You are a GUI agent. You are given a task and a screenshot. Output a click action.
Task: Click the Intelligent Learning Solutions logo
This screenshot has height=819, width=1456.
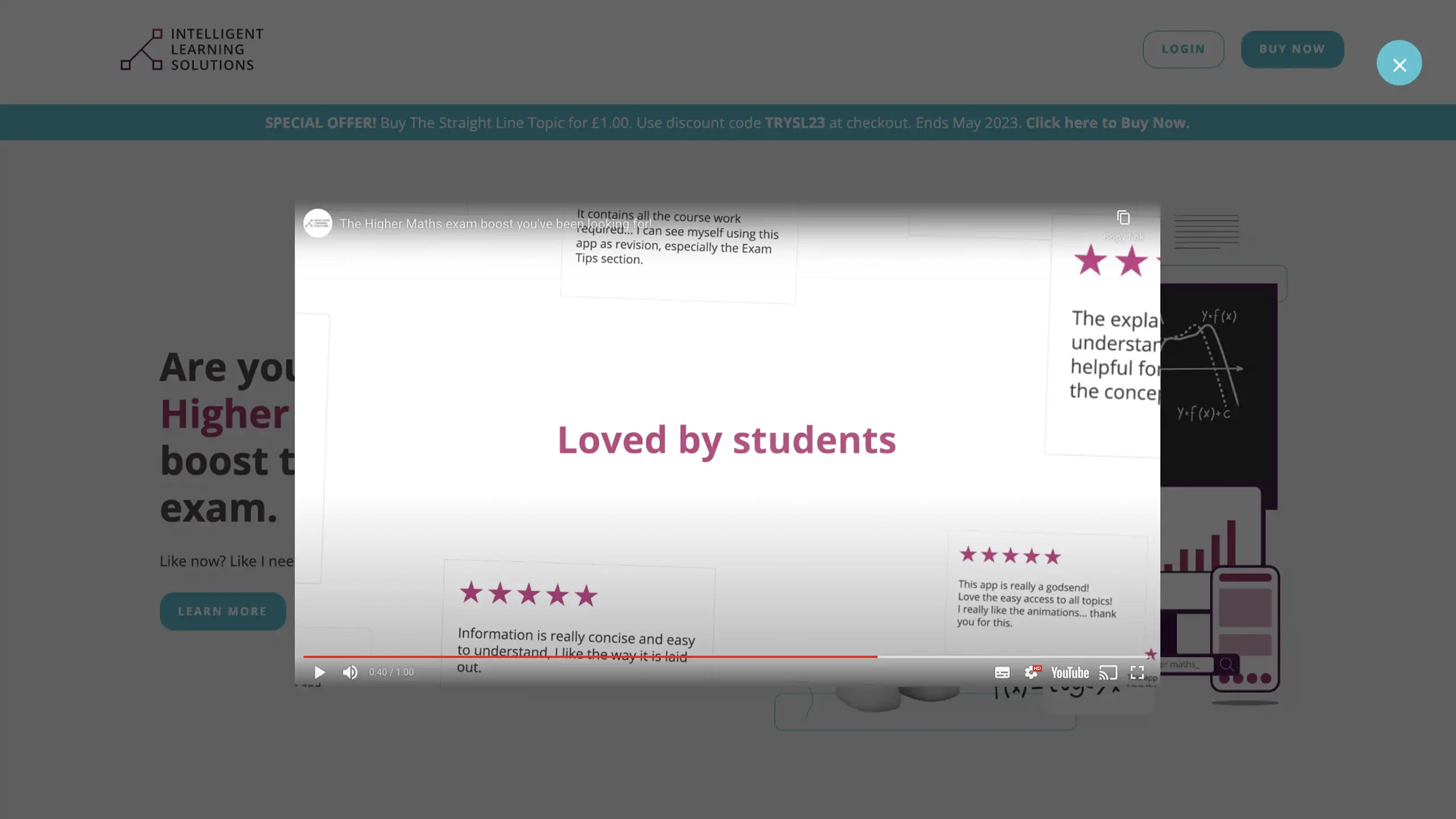[192, 49]
